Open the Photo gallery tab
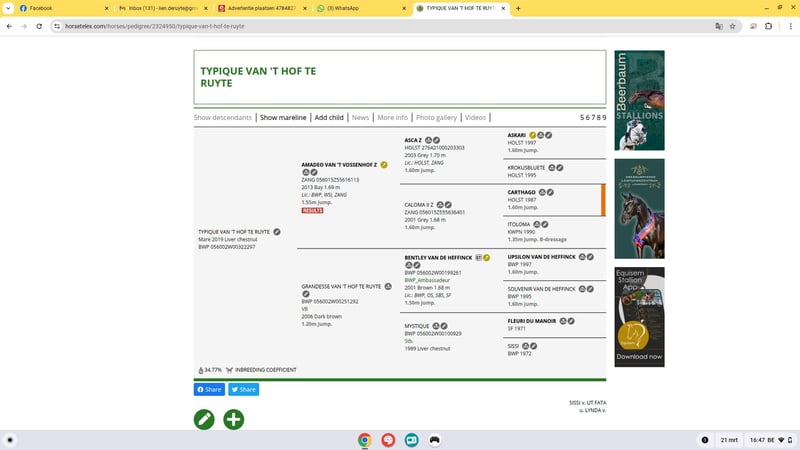The image size is (800, 450). coord(436,117)
